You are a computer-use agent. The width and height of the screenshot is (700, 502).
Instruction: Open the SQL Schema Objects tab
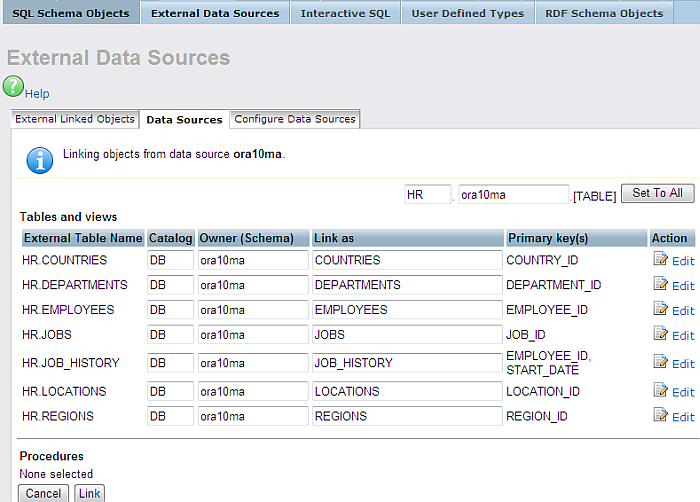coord(70,13)
